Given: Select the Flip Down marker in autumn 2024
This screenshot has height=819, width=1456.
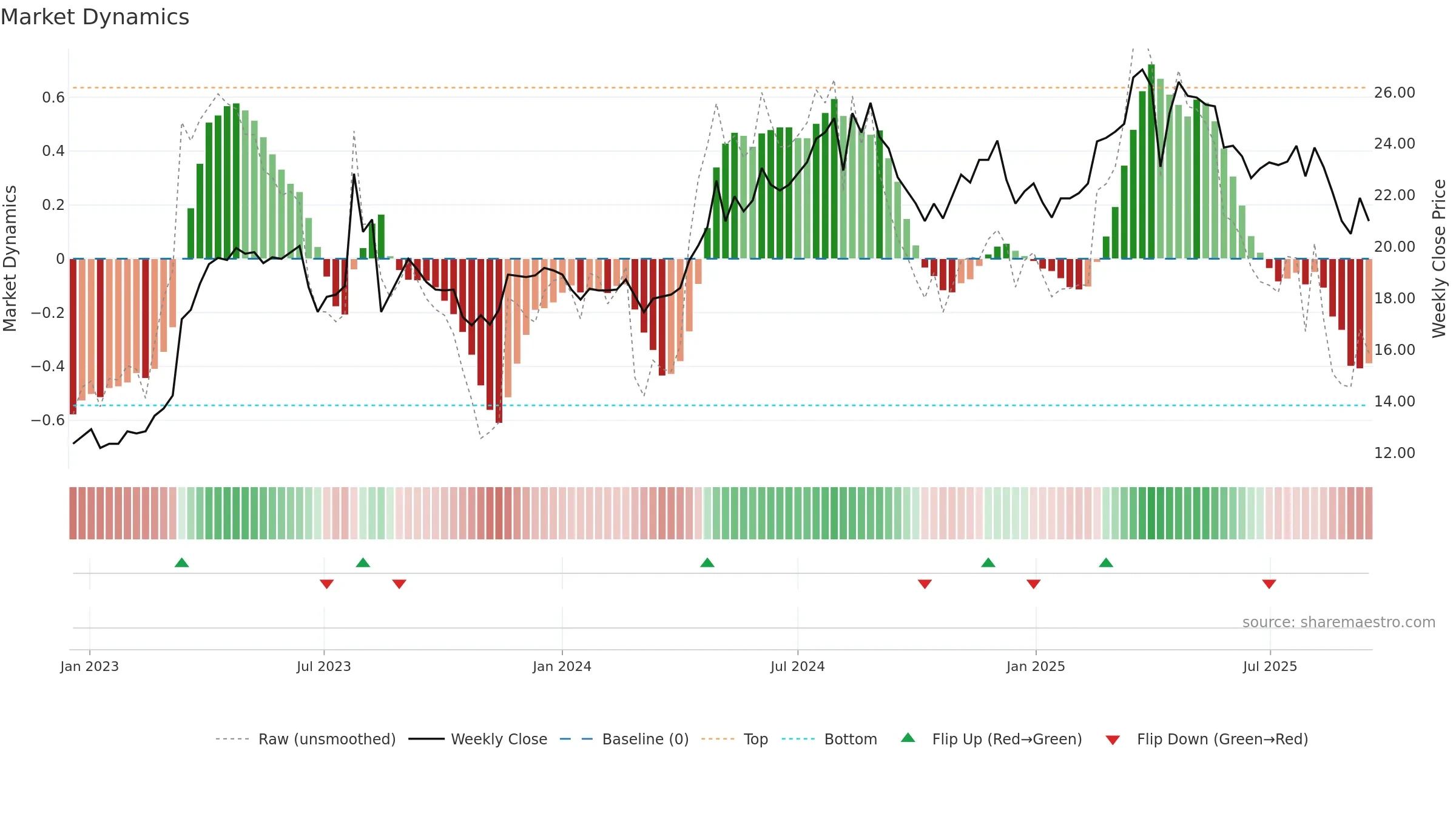Looking at the screenshot, I should 925,584.
